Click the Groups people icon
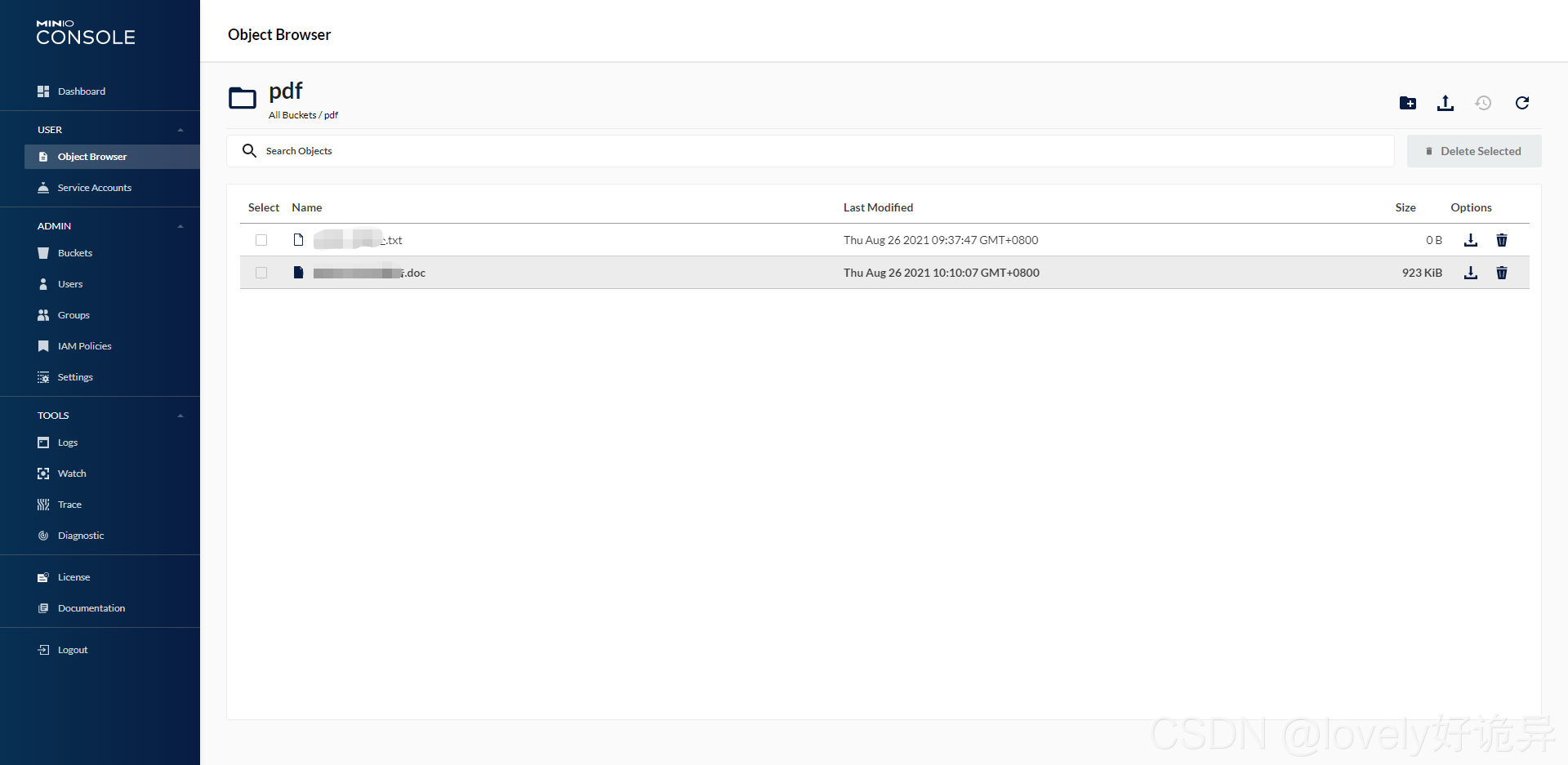The image size is (1568, 765). click(43, 315)
